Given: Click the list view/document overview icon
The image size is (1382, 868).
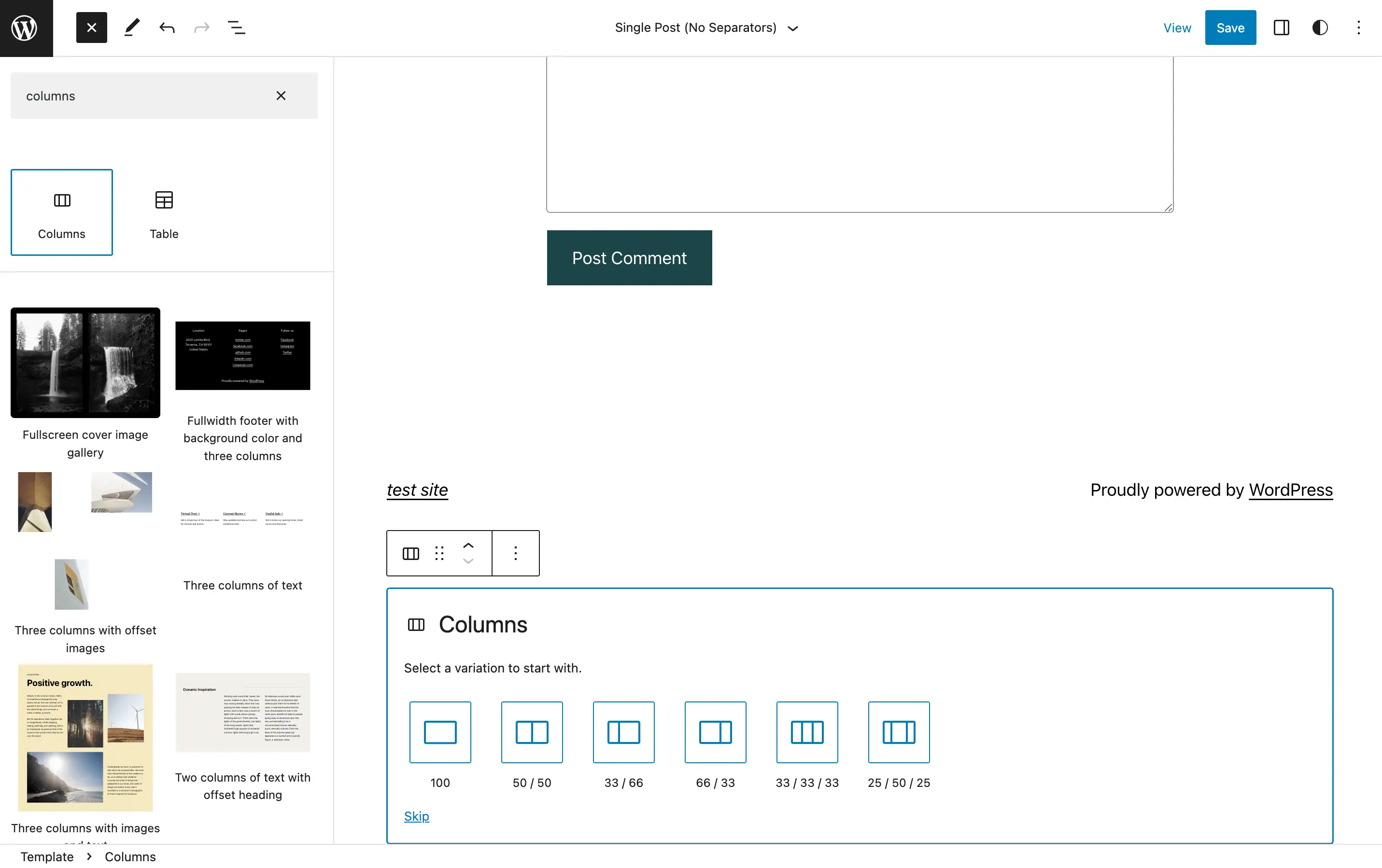Looking at the screenshot, I should coord(236,27).
